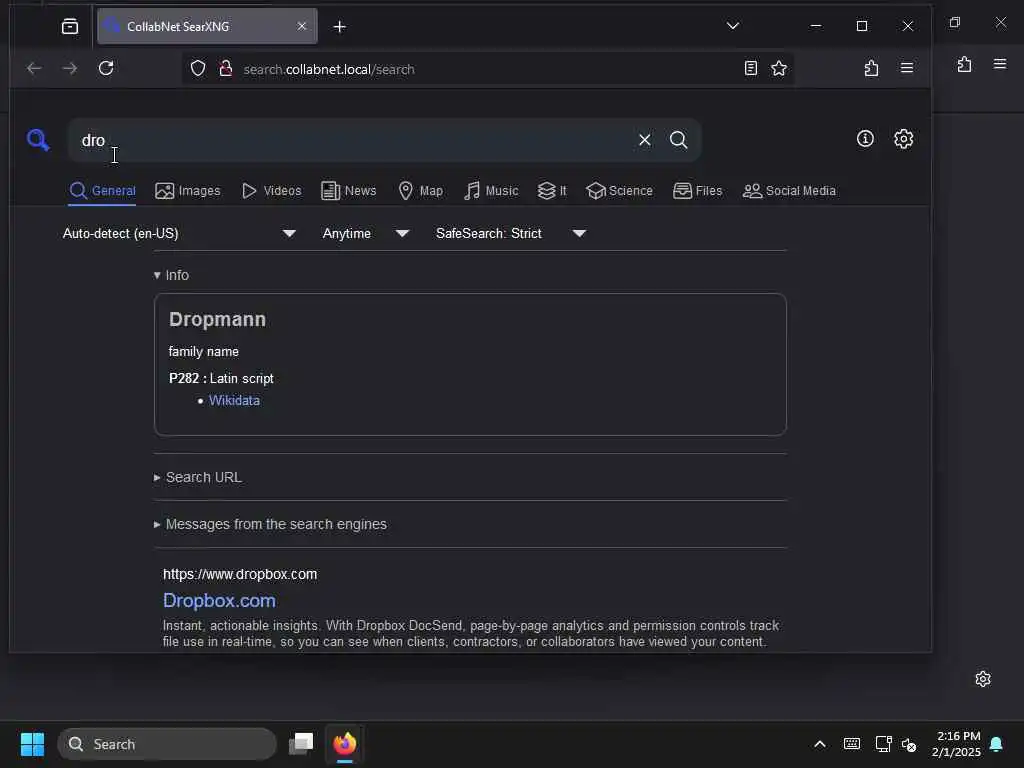
Task: Open a new browser tab
Action: [340, 27]
